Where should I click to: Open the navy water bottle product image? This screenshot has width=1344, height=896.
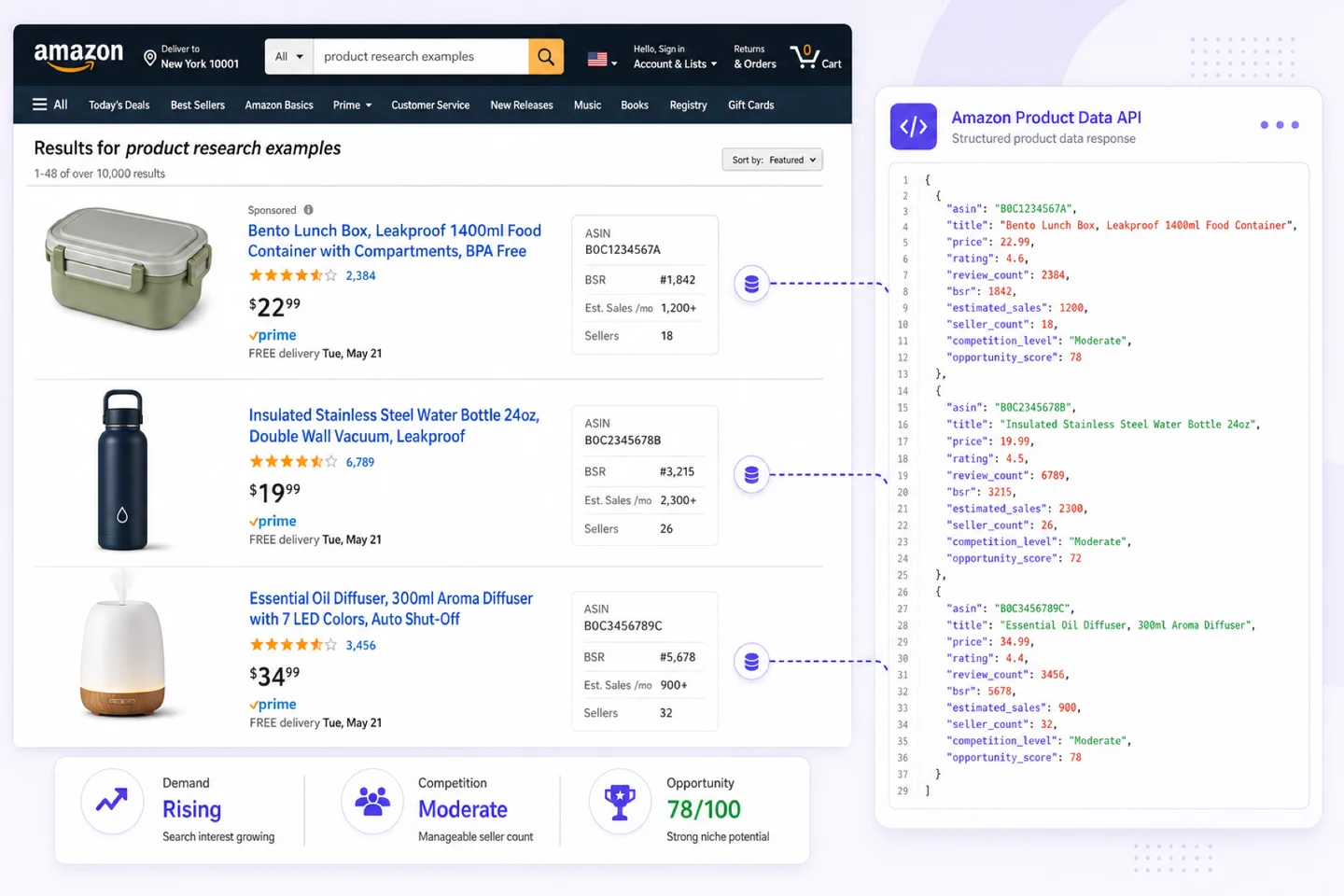tap(123, 469)
